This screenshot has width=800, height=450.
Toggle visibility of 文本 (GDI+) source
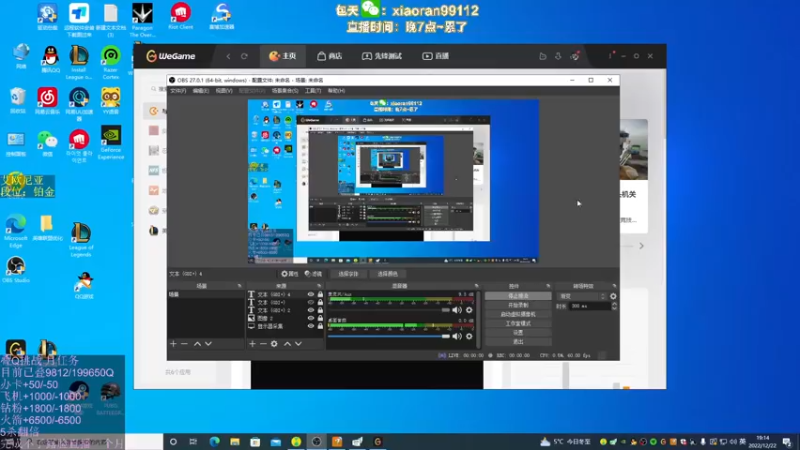(x=311, y=302)
